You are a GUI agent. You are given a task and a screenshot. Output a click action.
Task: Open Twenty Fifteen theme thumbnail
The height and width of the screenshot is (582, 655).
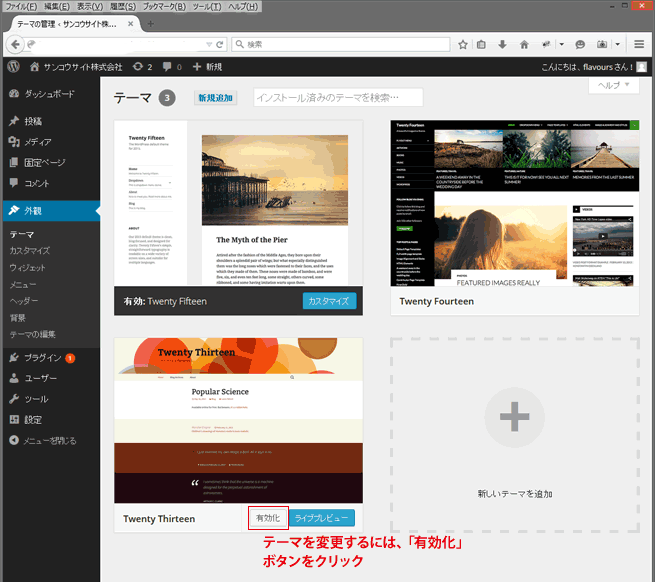tap(238, 203)
